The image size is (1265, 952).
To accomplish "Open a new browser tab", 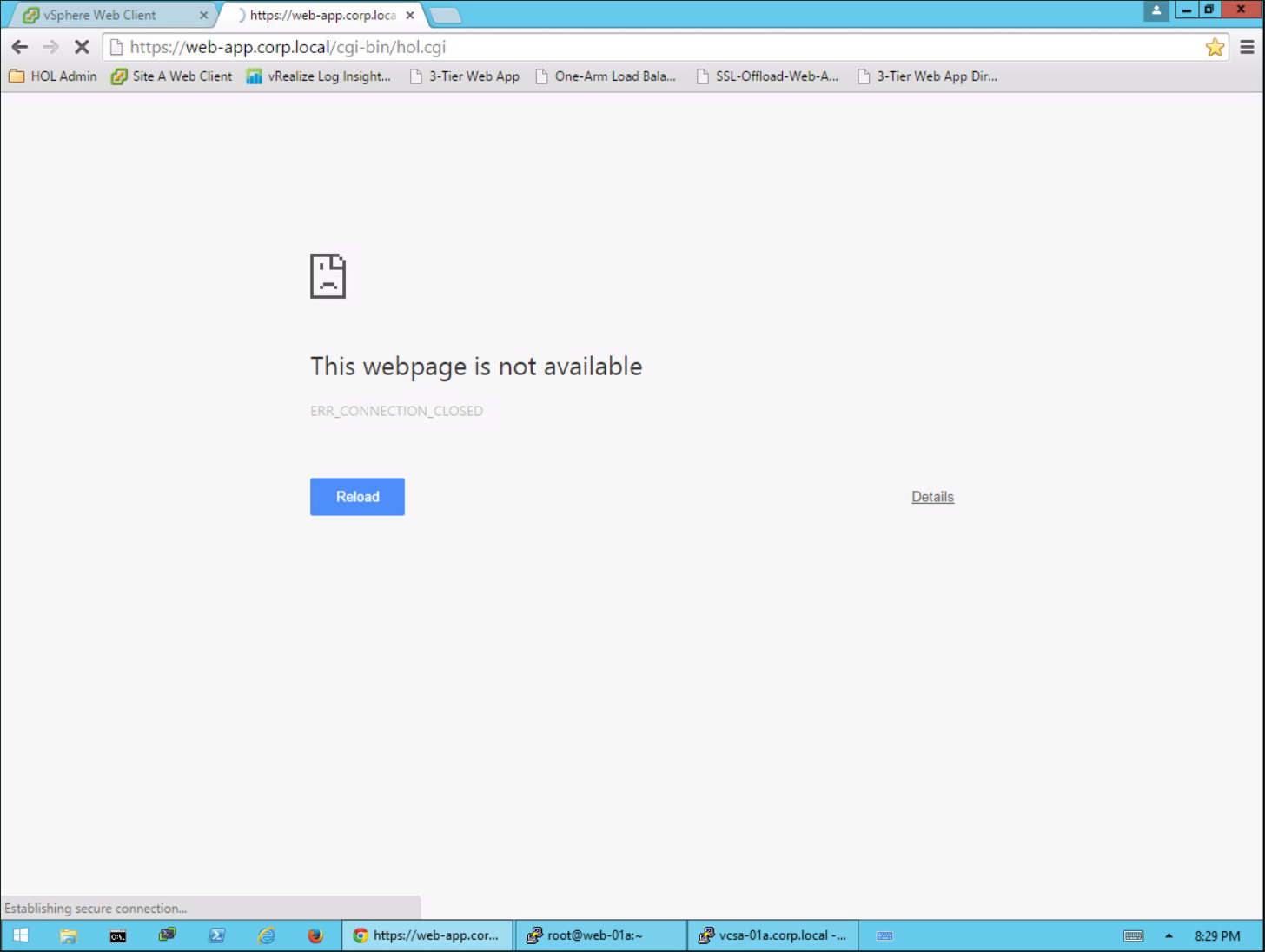I will (445, 16).
